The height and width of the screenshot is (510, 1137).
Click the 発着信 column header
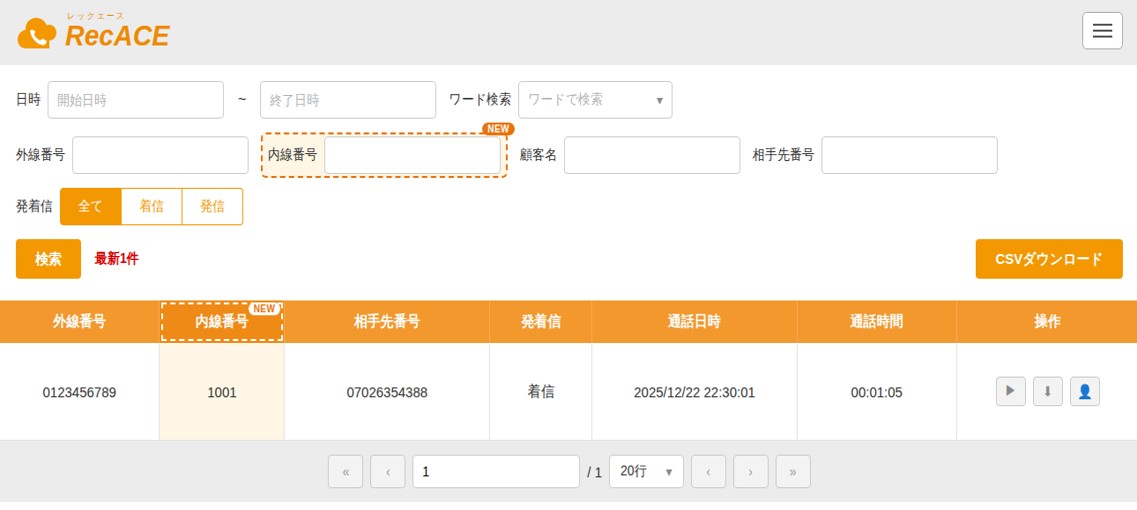click(x=540, y=322)
